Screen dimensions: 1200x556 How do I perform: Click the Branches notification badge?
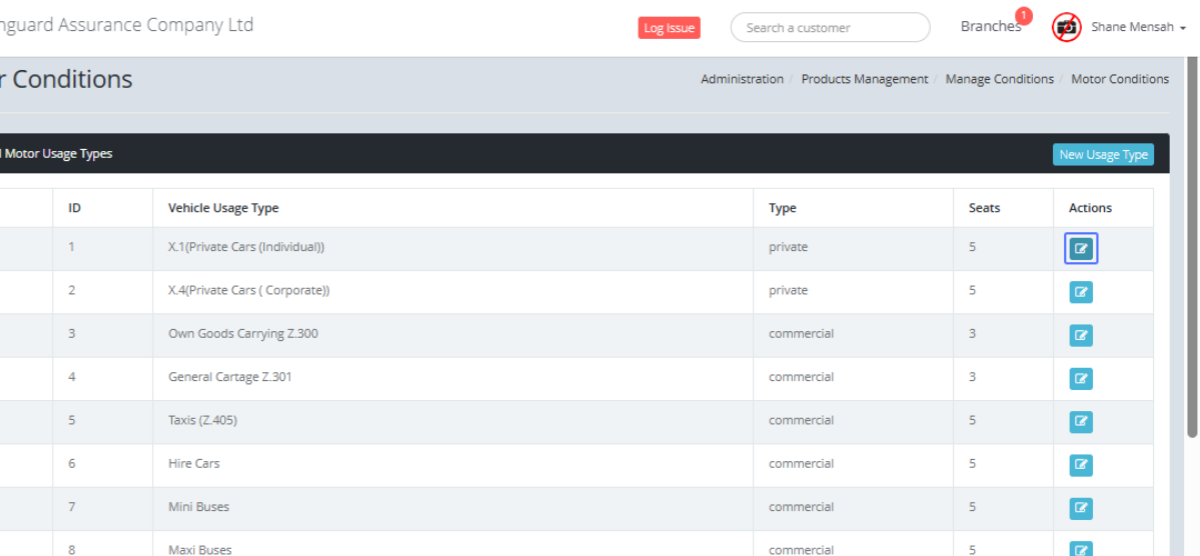click(1023, 16)
